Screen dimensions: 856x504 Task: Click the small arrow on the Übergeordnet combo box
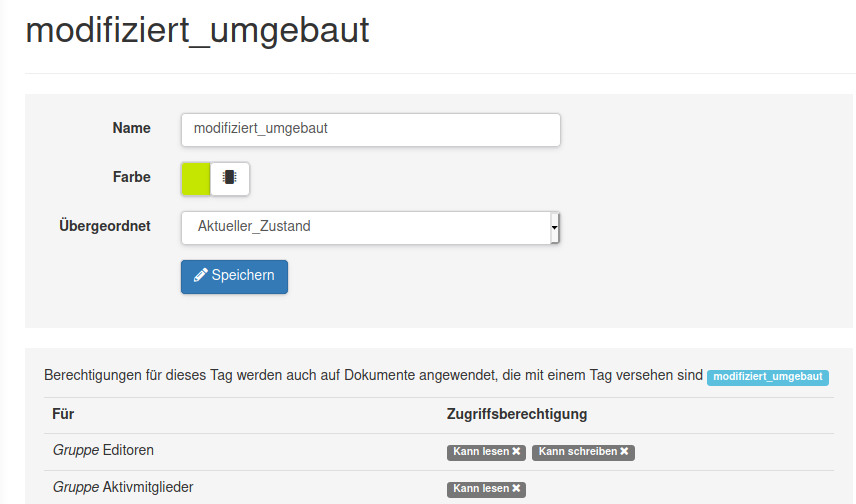[555, 227]
